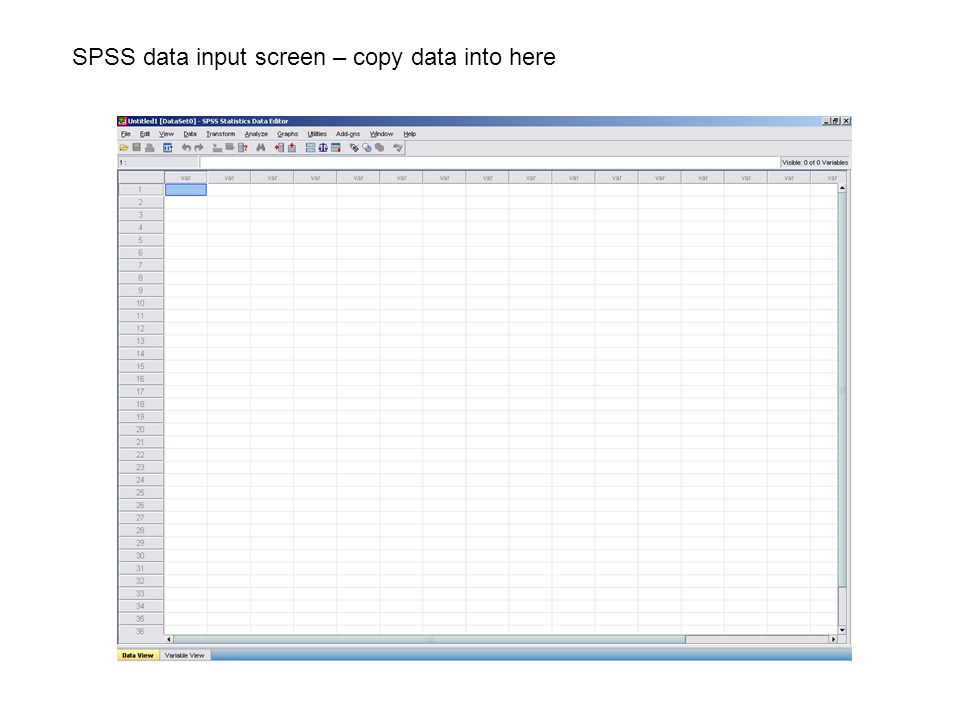Close the SPSS Data Editor window
Image resolution: width=960 pixels, height=720 pixels.
[x=846, y=121]
